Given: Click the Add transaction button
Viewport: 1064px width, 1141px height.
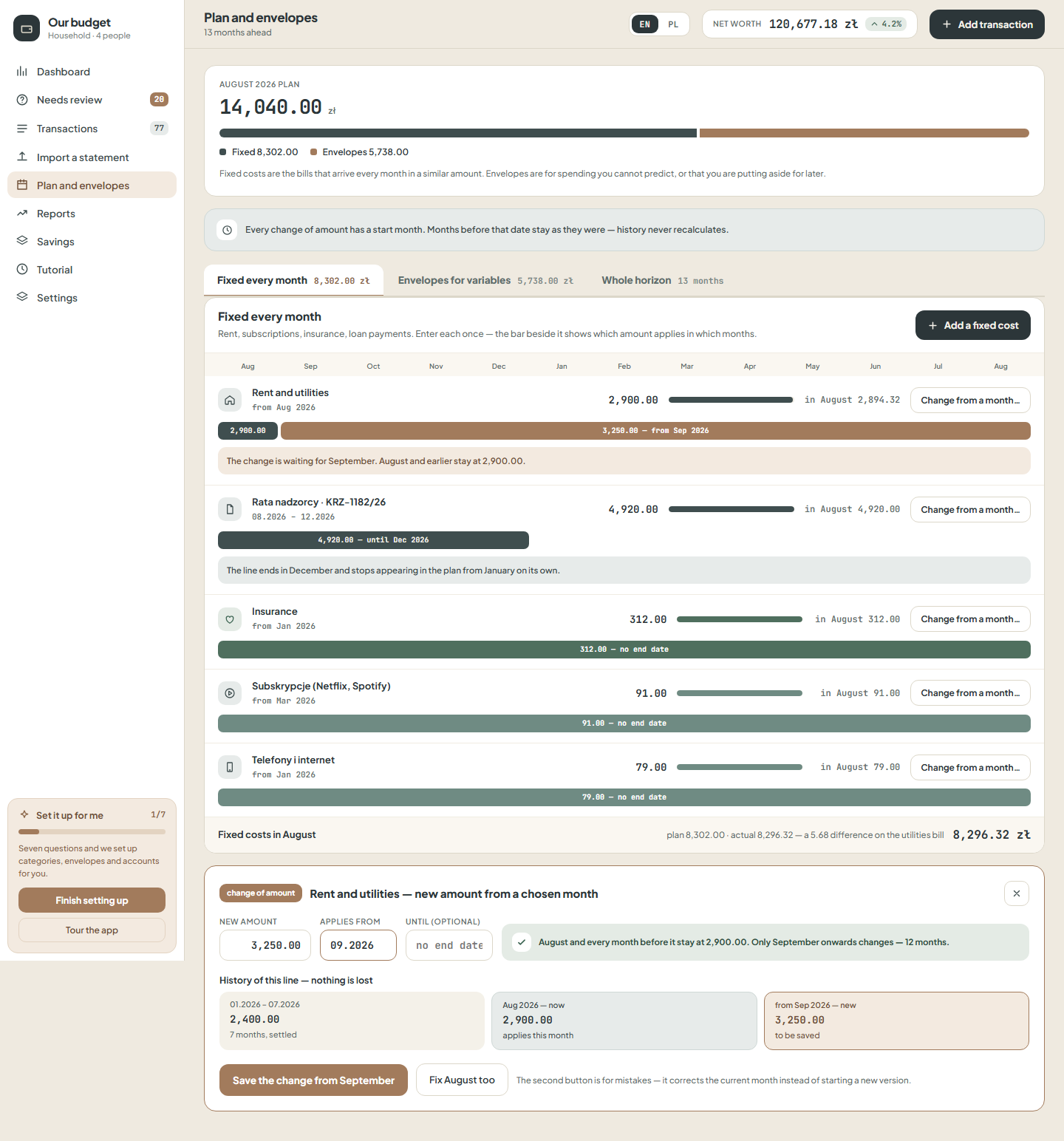Looking at the screenshot, I should 986,24.
